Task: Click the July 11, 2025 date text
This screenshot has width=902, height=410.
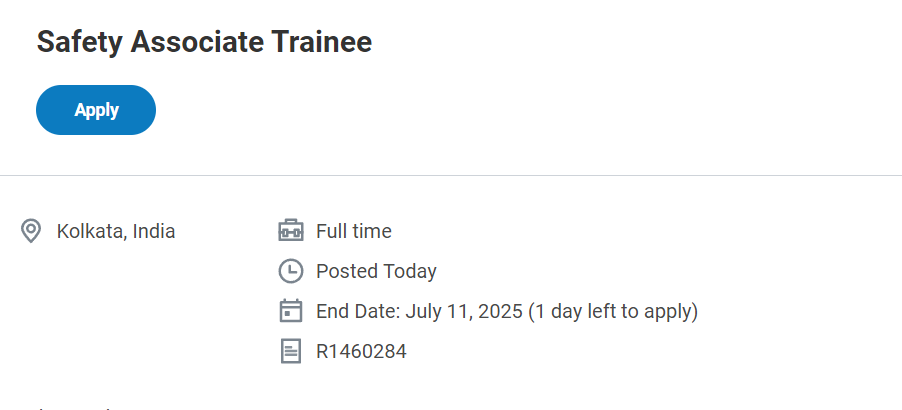Action: coord(464,312)
